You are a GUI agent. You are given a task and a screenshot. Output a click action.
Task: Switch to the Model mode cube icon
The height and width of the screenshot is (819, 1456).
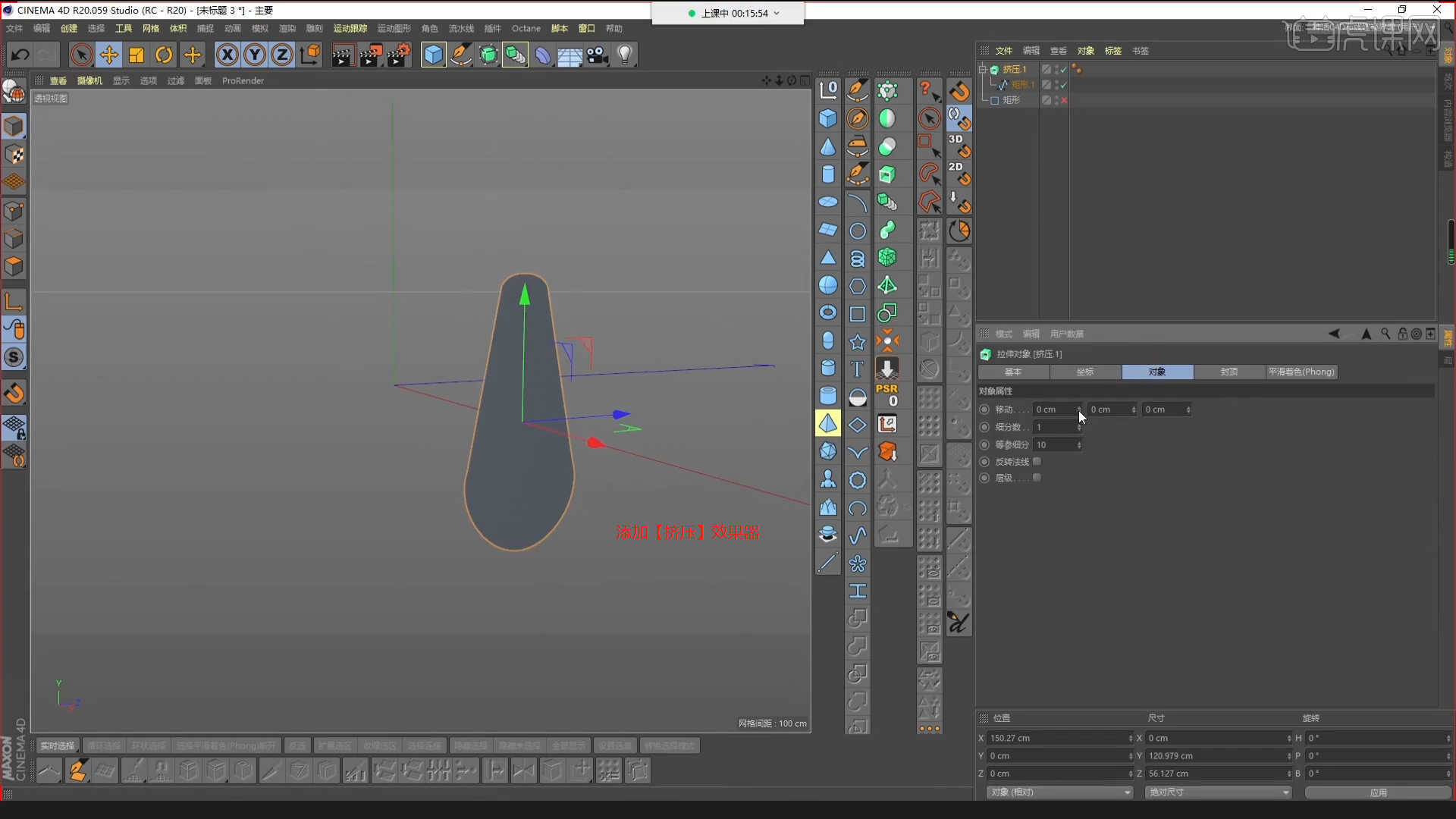[x=14, y=127]
